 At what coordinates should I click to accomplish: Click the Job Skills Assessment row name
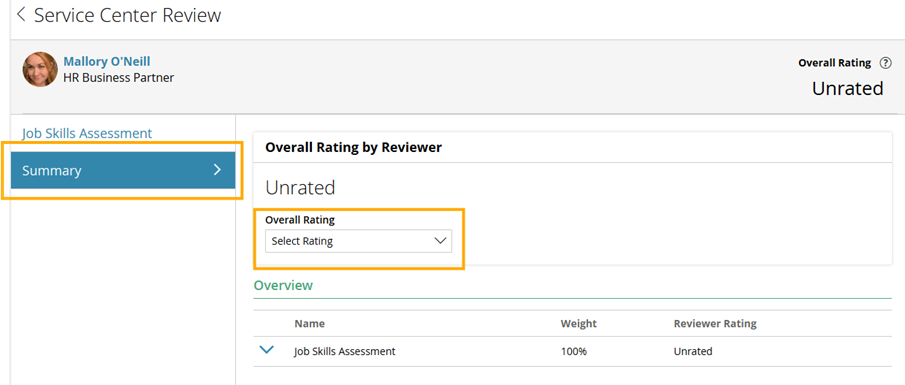[345, 351]
